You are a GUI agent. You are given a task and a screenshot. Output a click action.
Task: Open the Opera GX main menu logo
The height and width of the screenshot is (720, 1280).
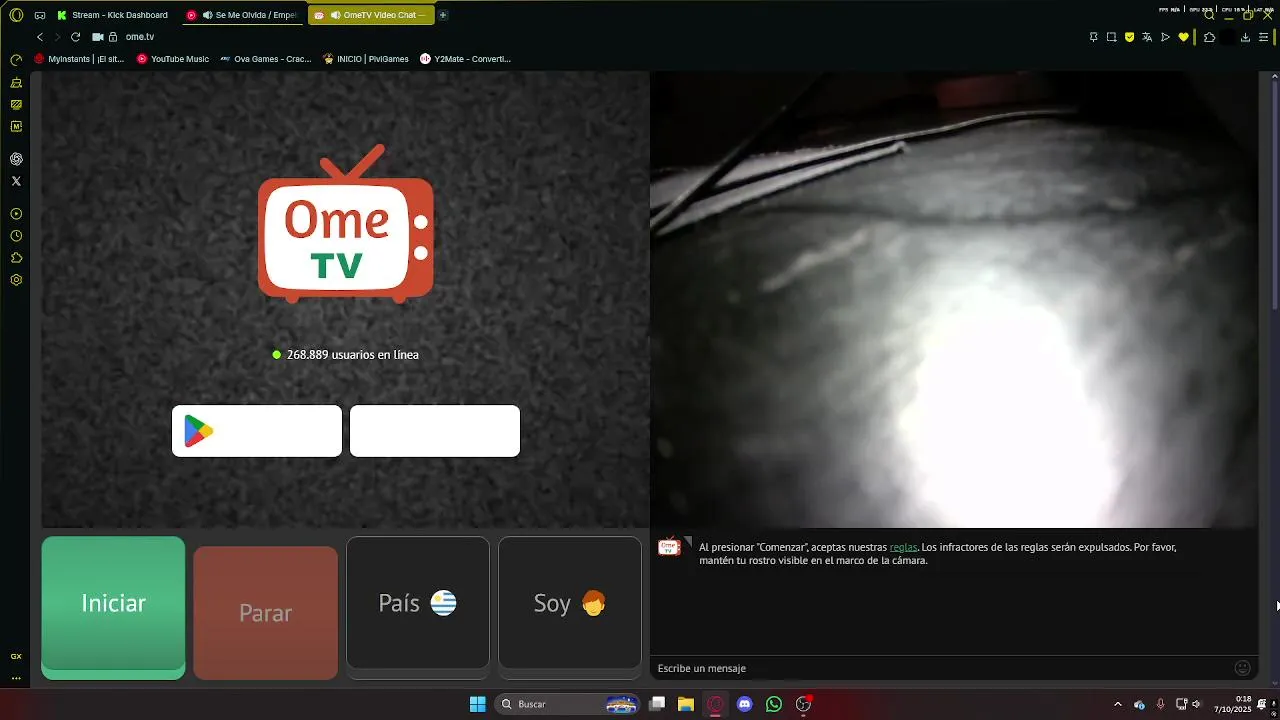pos(16,15)
